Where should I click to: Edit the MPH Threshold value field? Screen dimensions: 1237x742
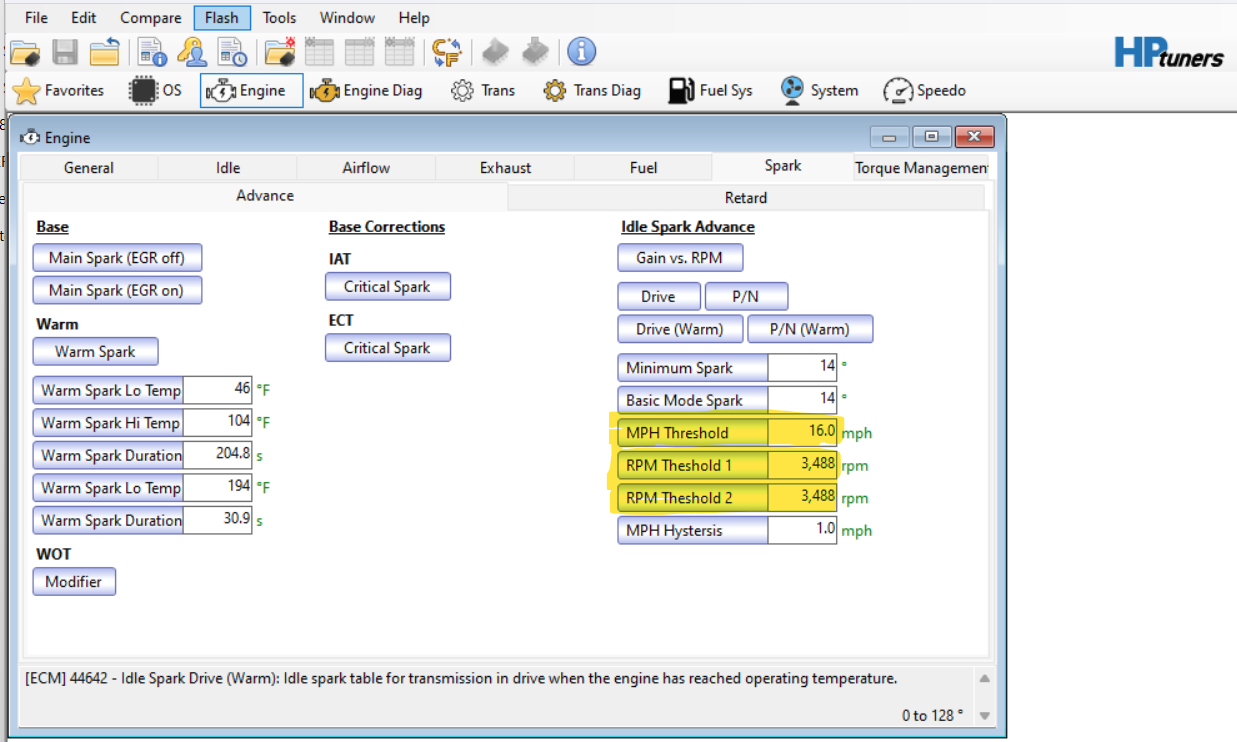click(802, 433)
